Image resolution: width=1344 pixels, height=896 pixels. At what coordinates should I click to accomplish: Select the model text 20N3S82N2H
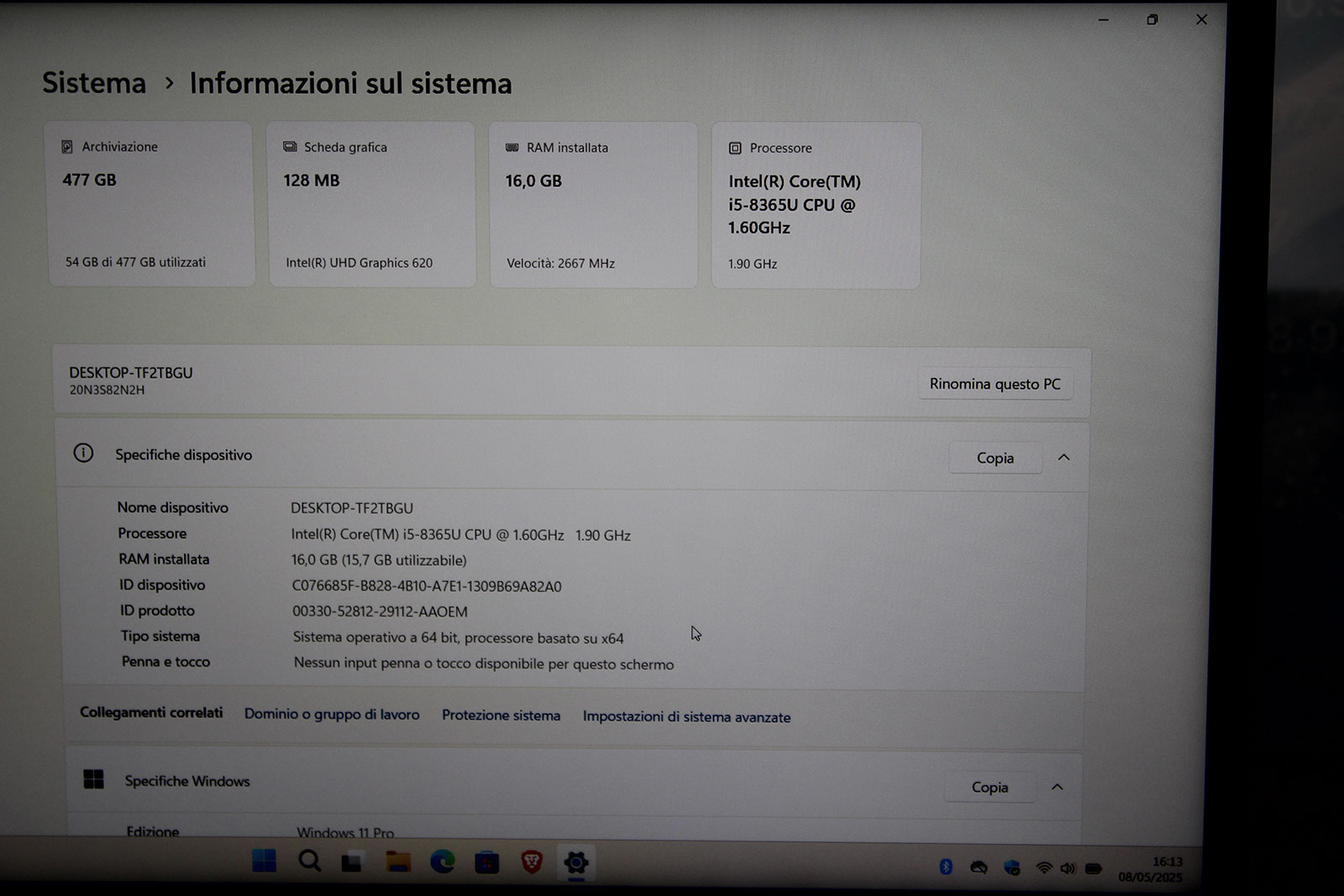point(107,390)
